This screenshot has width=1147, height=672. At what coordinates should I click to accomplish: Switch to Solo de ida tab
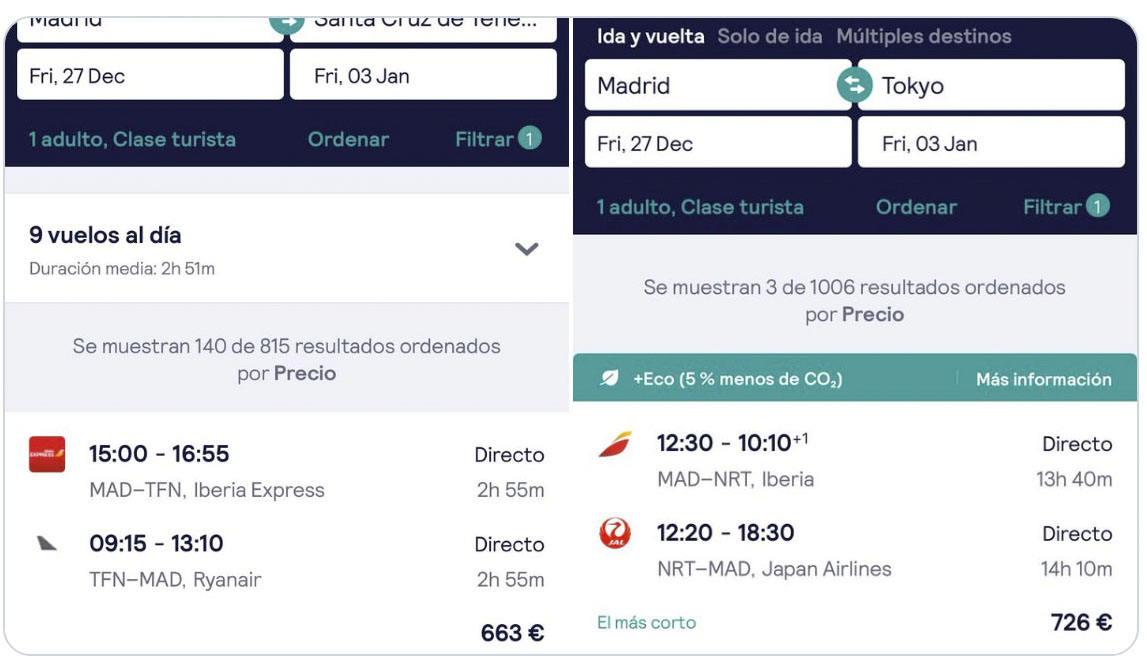(770, 36)
